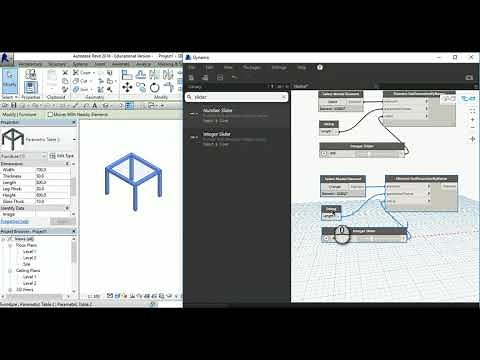The height and width of the screenshot is (360, 480).
Task: Click the Save icon in Dynamo toolbar
Action: point(220,78)
